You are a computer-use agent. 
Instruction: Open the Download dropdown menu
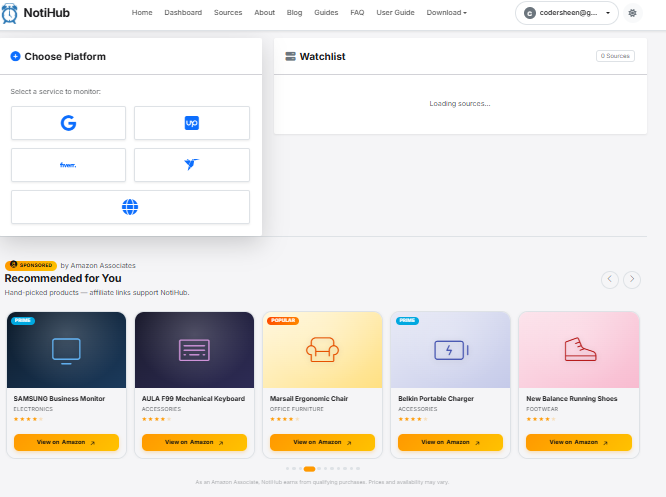tap(446, 13)
